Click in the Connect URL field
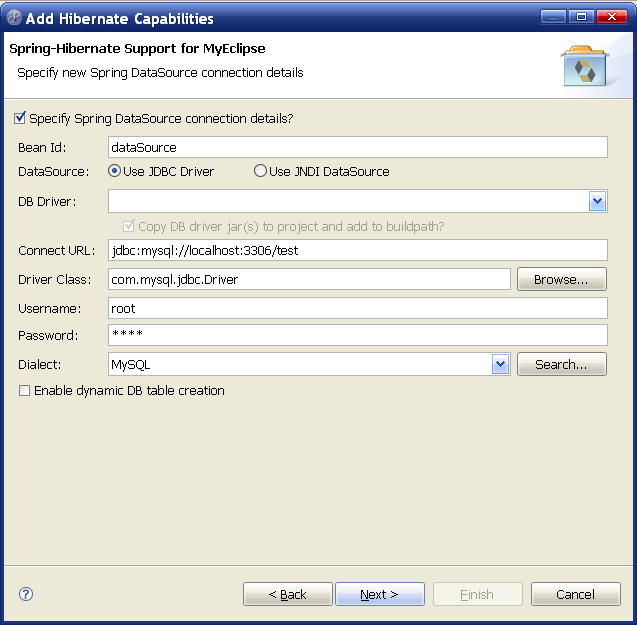 (358, 250)
